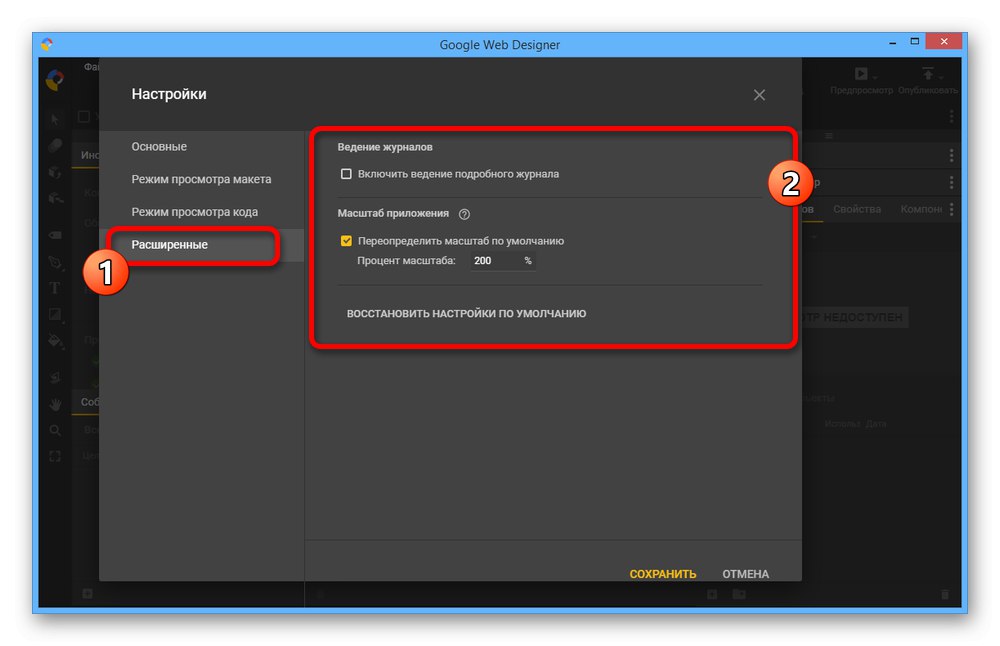1000x646 pixels.
Task: Open the Основные settings section
Action: [201, 147]
